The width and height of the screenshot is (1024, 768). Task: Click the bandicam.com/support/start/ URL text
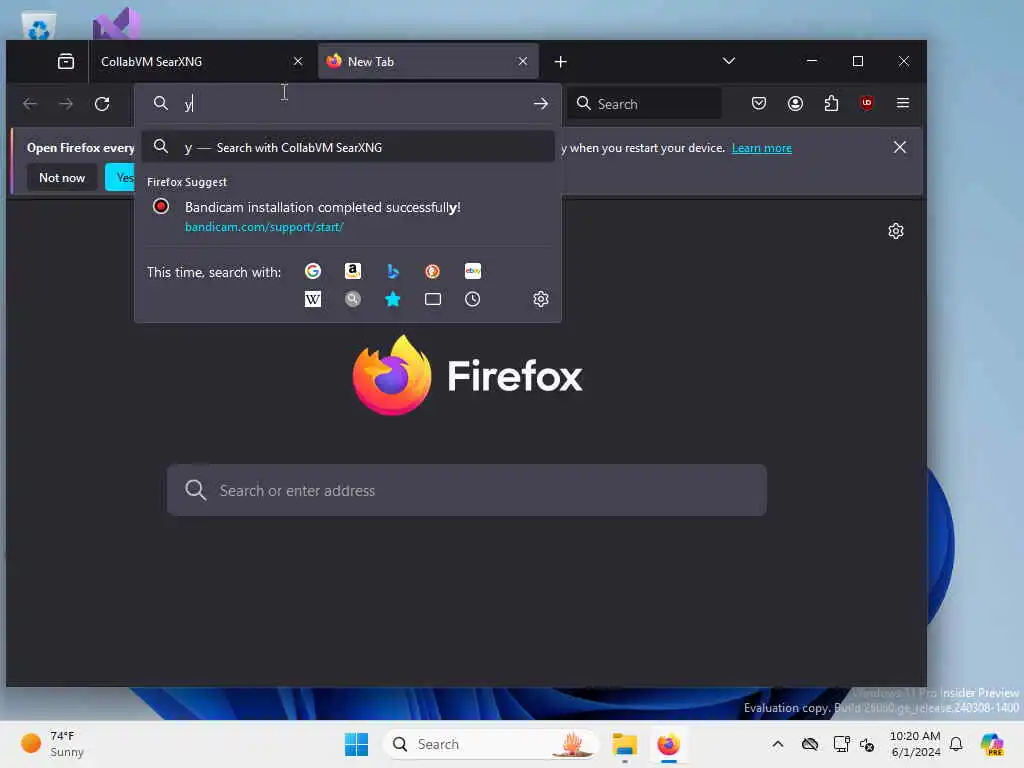tap(264, 227)
